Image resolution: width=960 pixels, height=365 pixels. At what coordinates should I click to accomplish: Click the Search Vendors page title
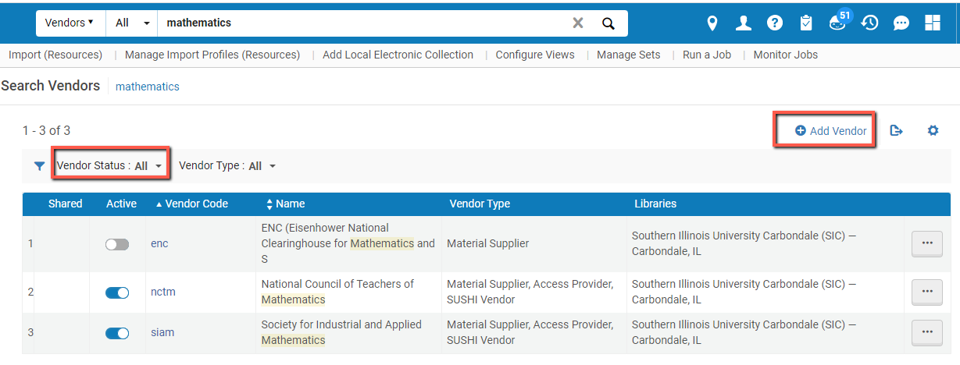[x=50, y=86]
